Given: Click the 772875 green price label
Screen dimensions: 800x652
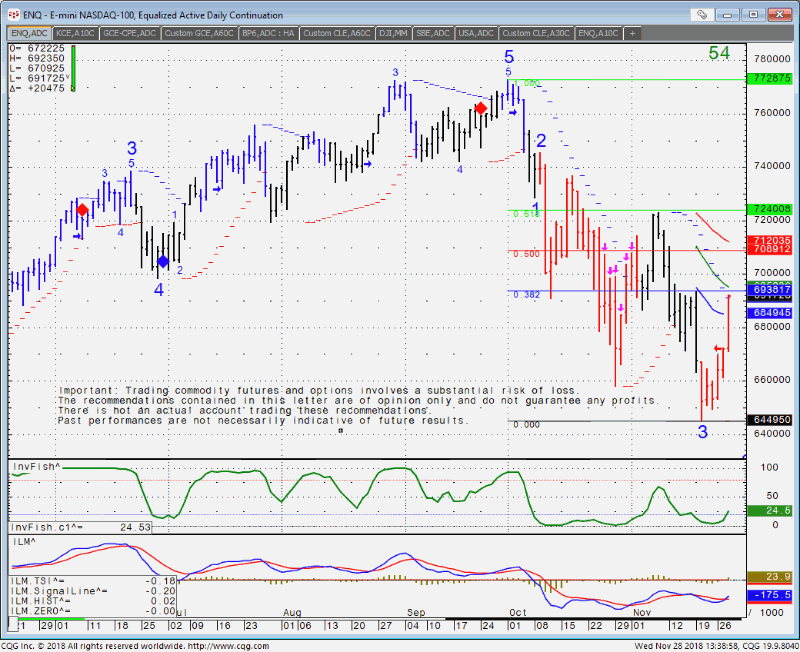Looking at the screenshot, I should [771, 78].
